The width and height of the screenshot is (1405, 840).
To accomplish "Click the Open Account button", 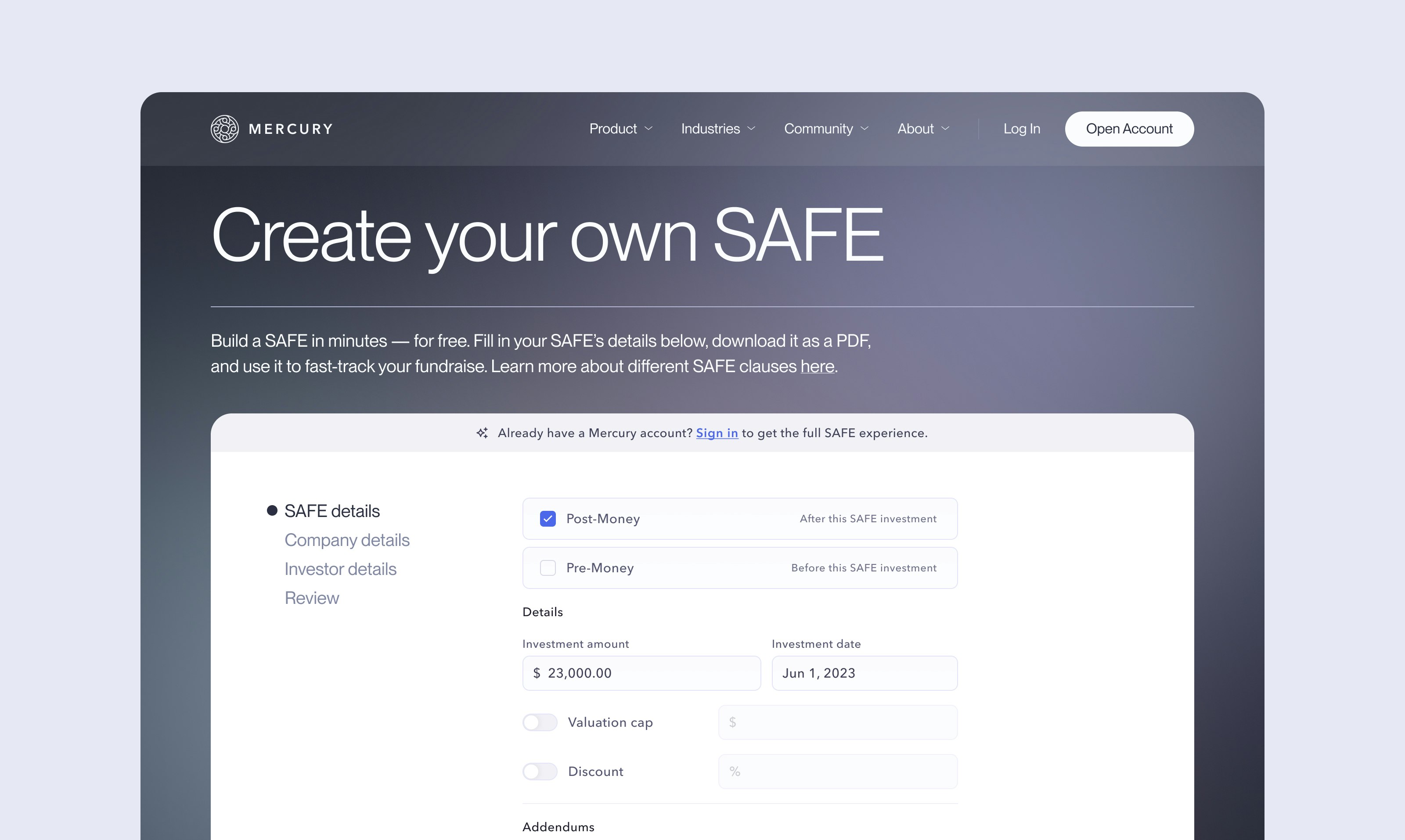I will click(1129, 129).
